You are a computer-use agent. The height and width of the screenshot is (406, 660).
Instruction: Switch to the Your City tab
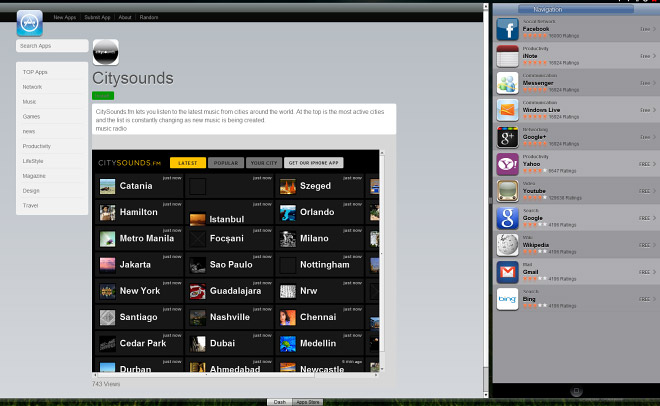(x=264, y=163)
